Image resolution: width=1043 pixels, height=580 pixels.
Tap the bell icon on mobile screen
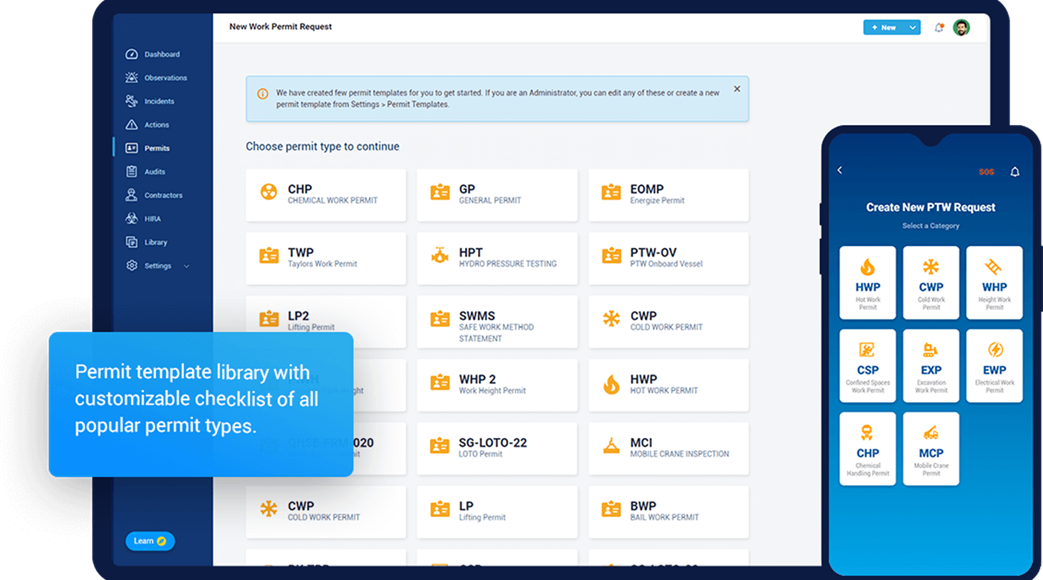click(x=1014, y=172)
